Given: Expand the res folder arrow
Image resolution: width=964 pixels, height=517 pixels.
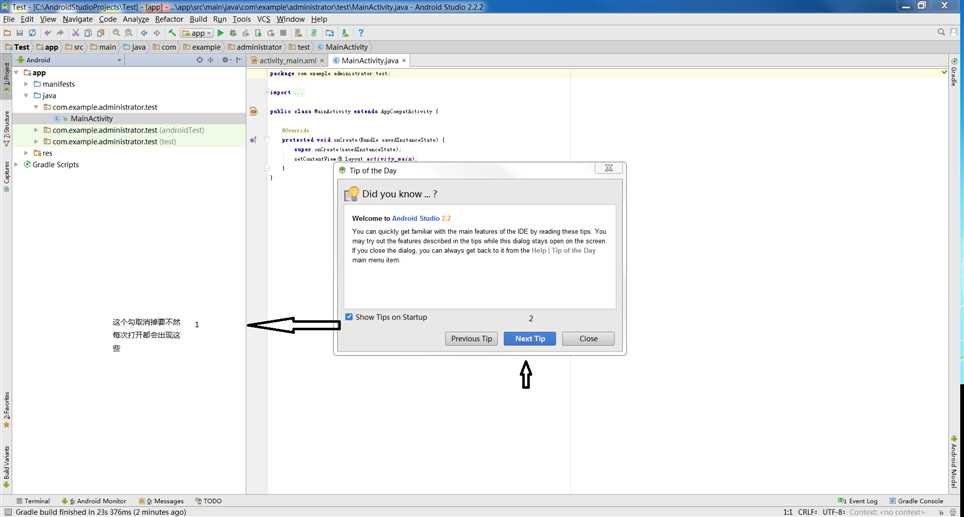Looking at the screenshot, I should [26, 153].
